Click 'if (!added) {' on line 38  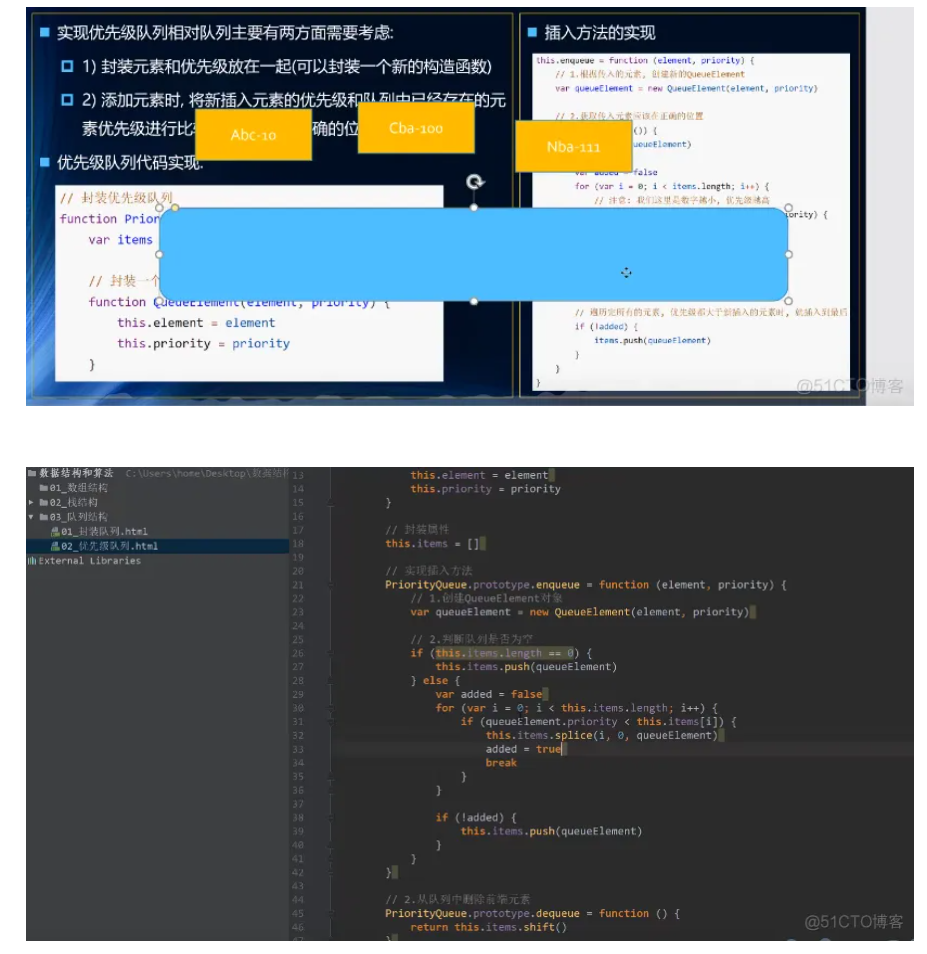click(476, 817)
